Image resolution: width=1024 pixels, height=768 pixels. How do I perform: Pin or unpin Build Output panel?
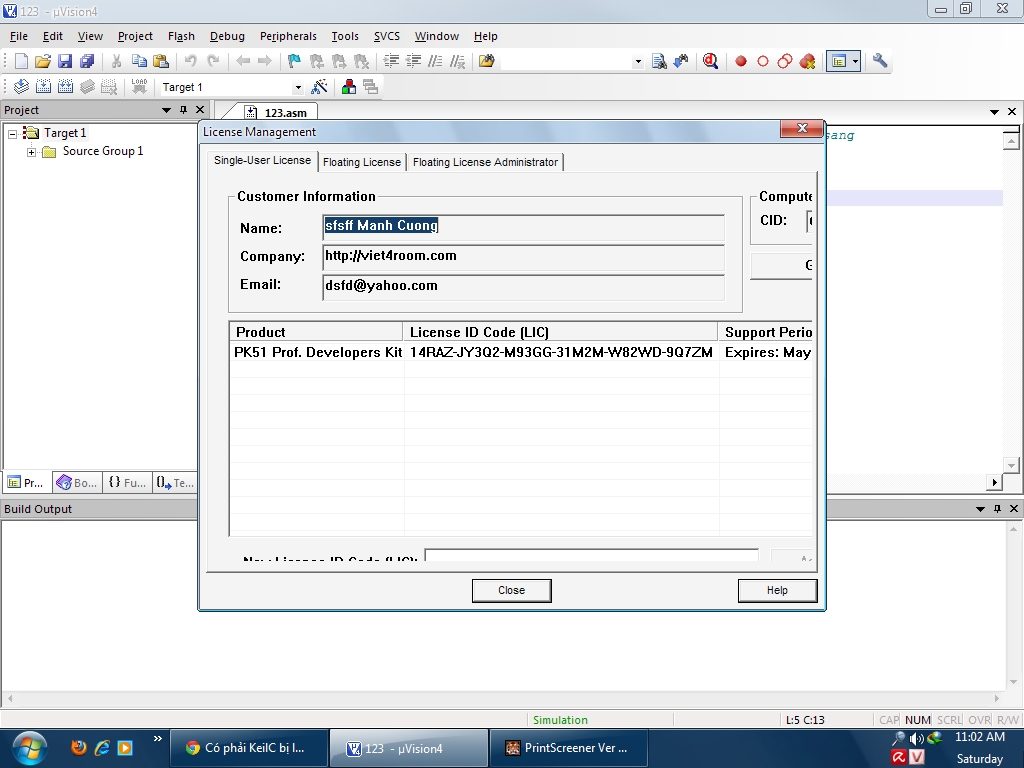[x=997, y=509]
